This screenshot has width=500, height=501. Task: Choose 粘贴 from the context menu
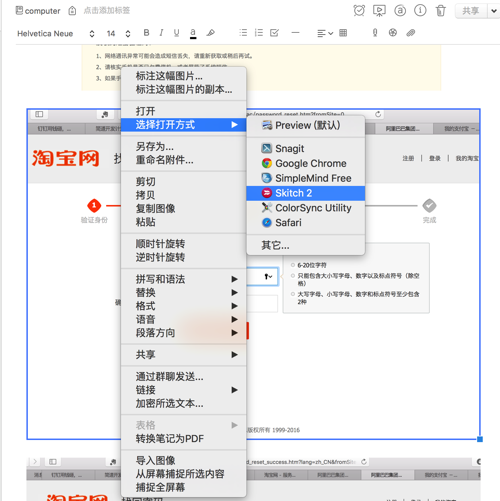(x=184, y=222)
